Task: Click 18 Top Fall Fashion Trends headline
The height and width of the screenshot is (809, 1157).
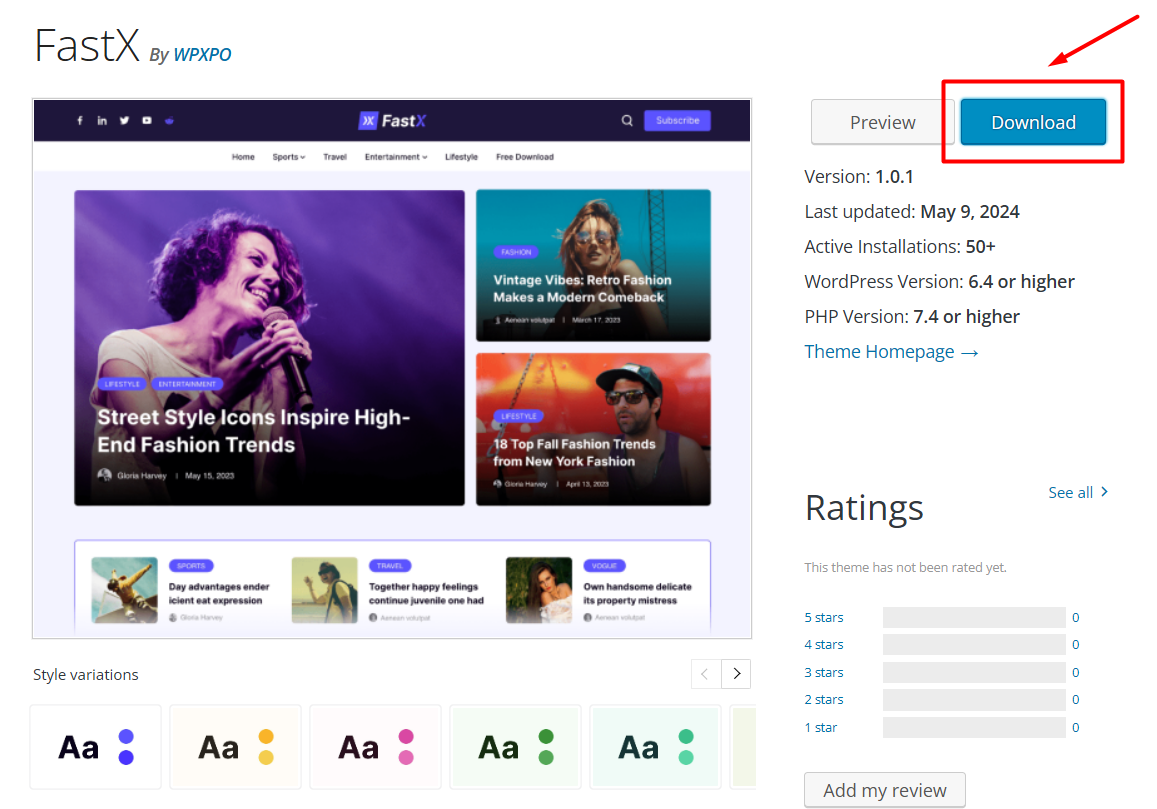Action: (574, 452)
